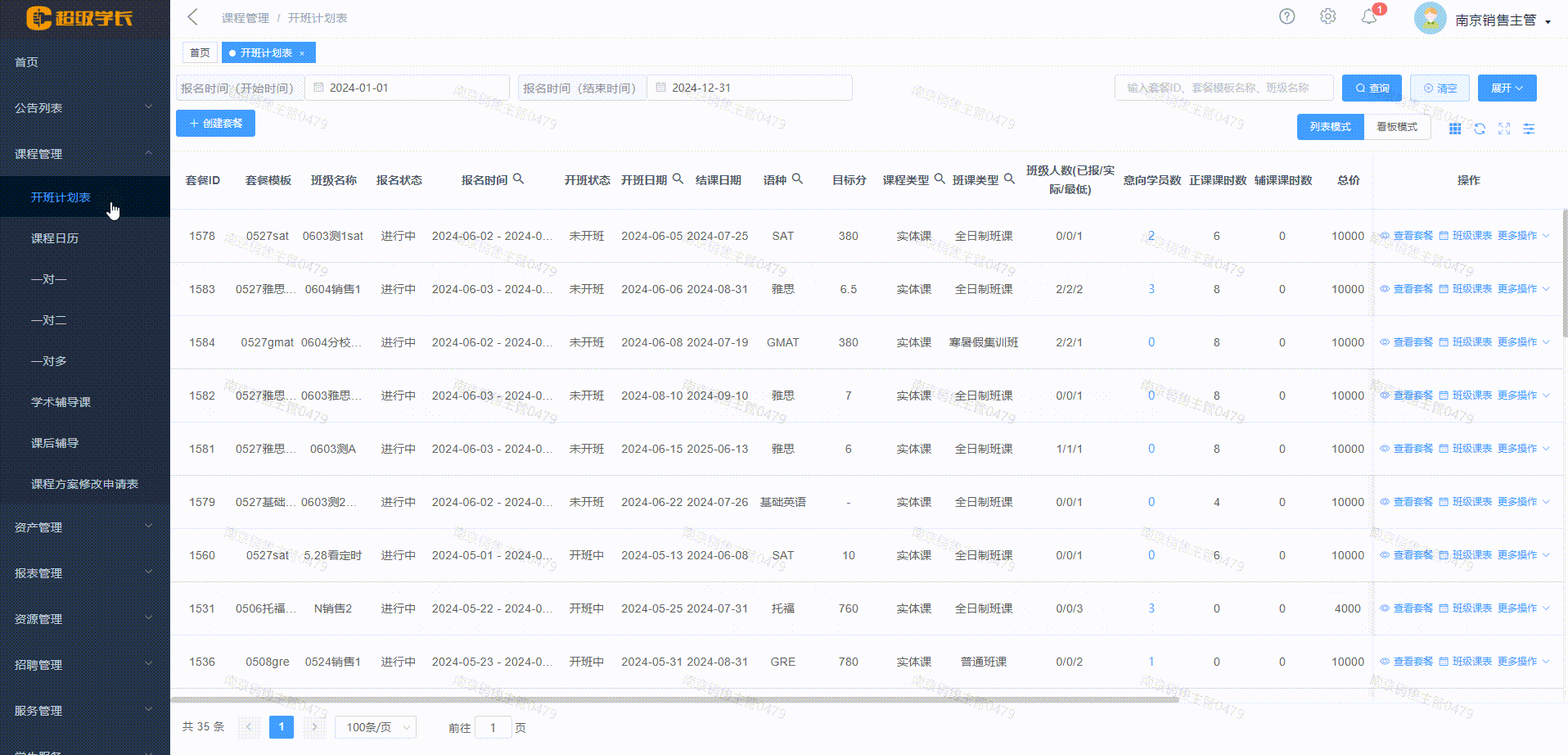Close the 开班计划表 tab
This screenshot has height=755, width=1568.
coord(302,52)
